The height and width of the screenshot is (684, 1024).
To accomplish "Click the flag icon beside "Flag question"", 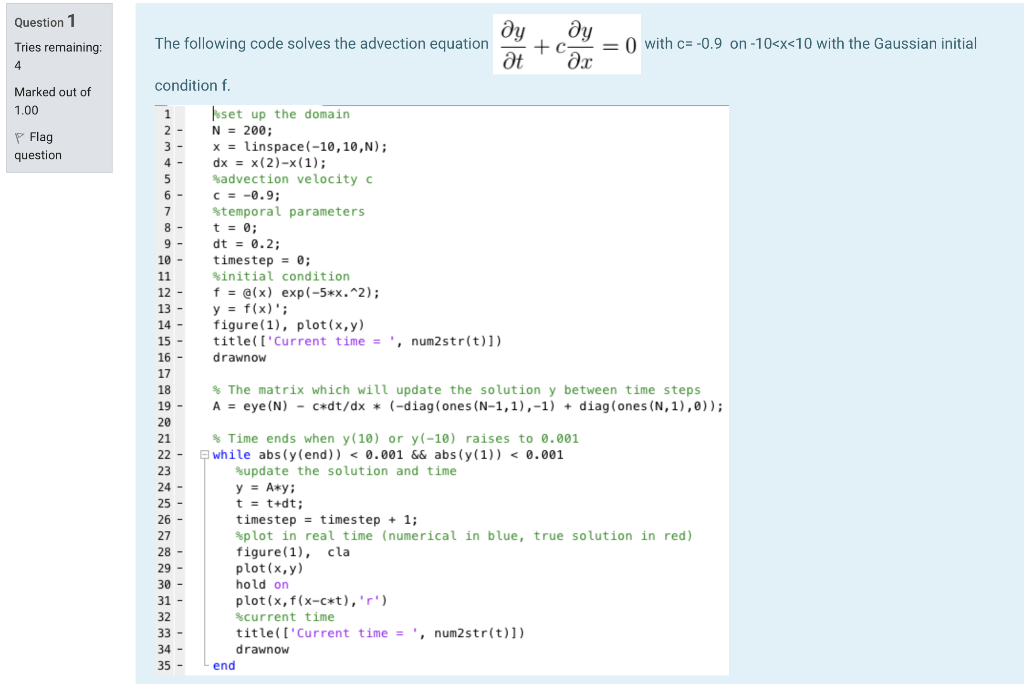I will 21,137.
